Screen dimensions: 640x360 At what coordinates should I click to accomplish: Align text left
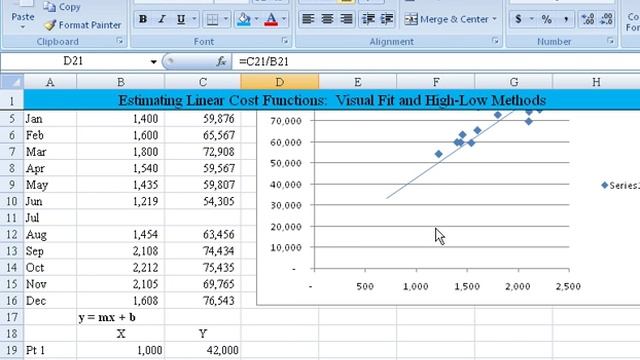(x=308, y=19)
